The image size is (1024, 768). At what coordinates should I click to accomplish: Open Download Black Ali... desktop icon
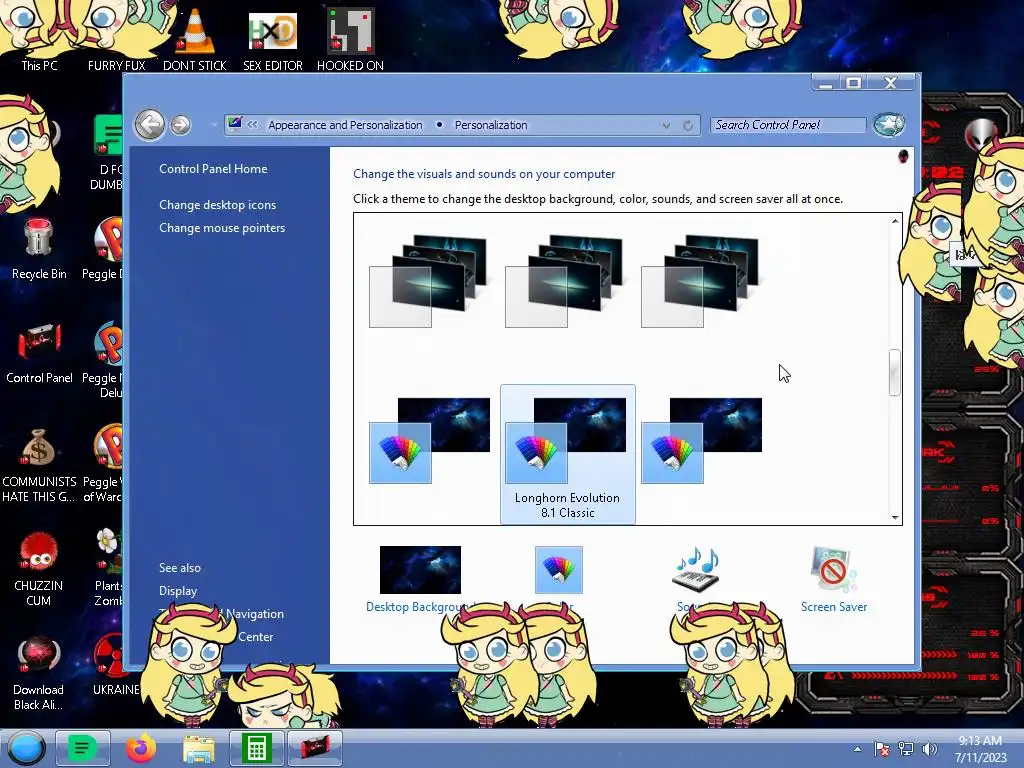coord(39,673)
